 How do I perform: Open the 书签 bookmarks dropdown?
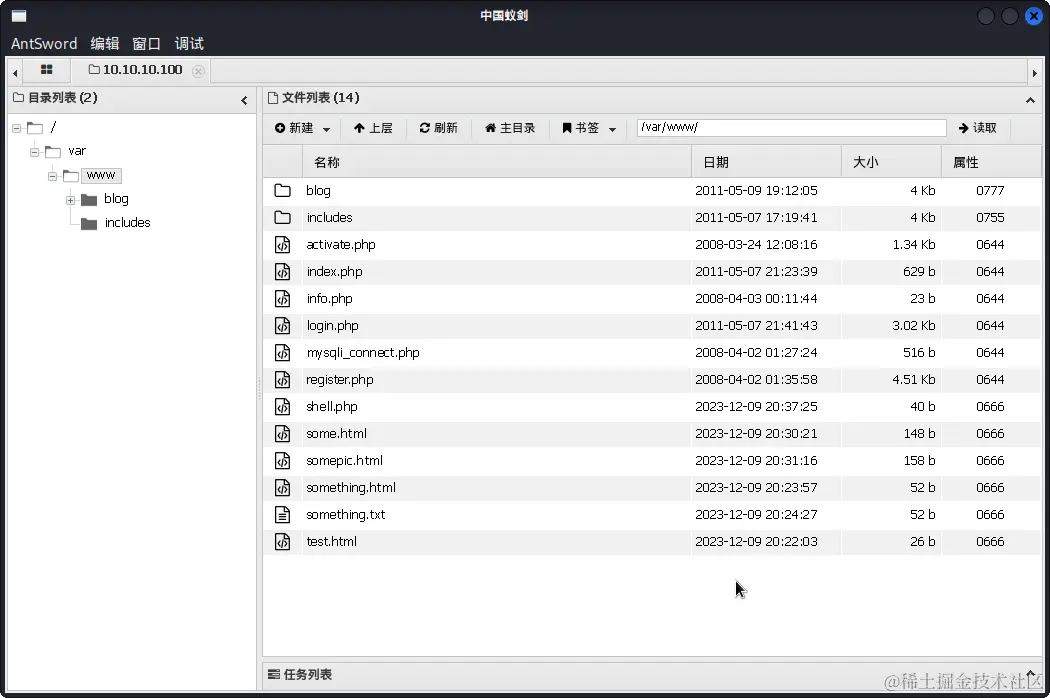click(x=589, y=128)
